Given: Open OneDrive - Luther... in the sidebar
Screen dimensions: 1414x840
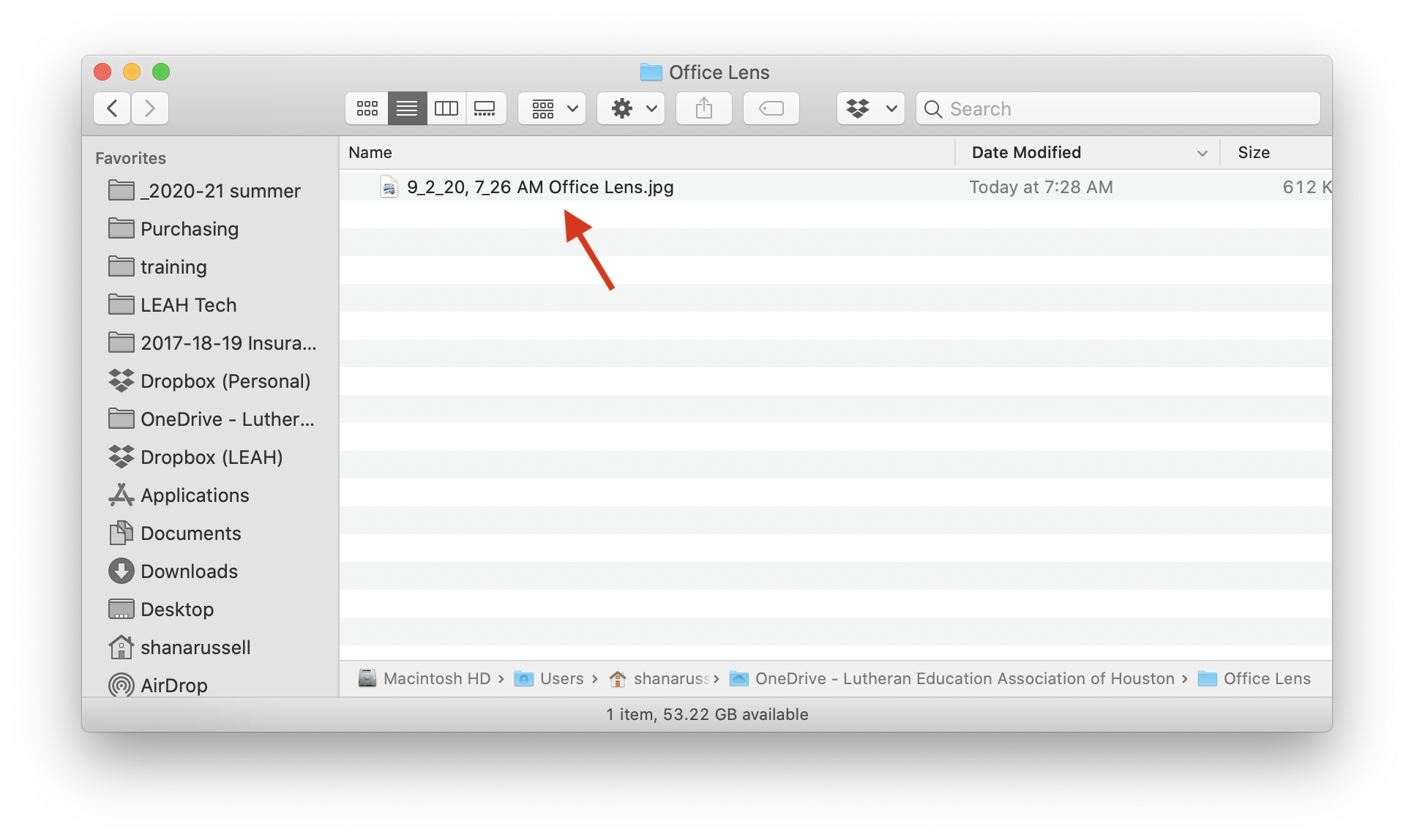Looking at the screenshot, I should point(211,419).
